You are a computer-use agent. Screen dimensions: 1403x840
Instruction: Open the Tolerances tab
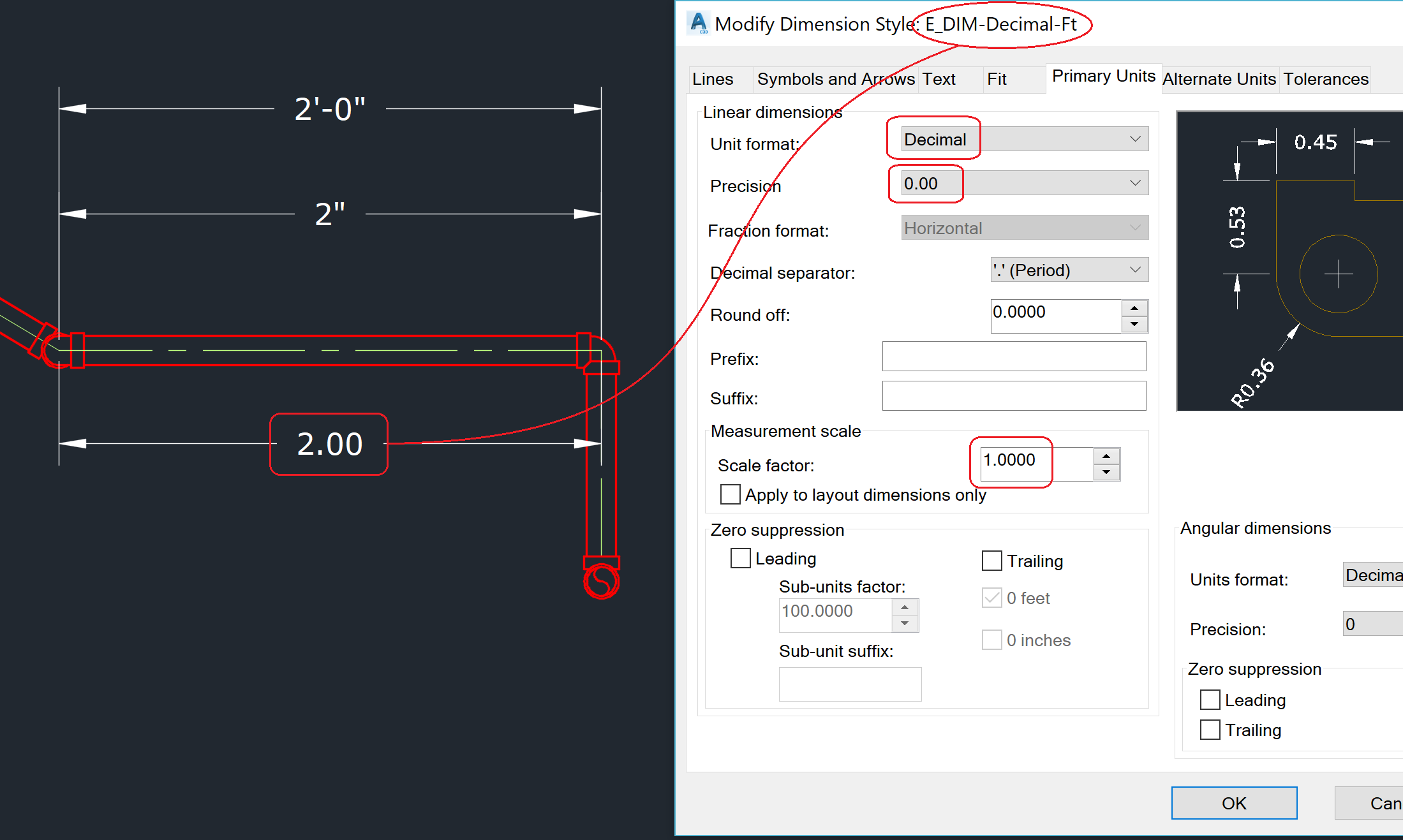coord(1325,79)
